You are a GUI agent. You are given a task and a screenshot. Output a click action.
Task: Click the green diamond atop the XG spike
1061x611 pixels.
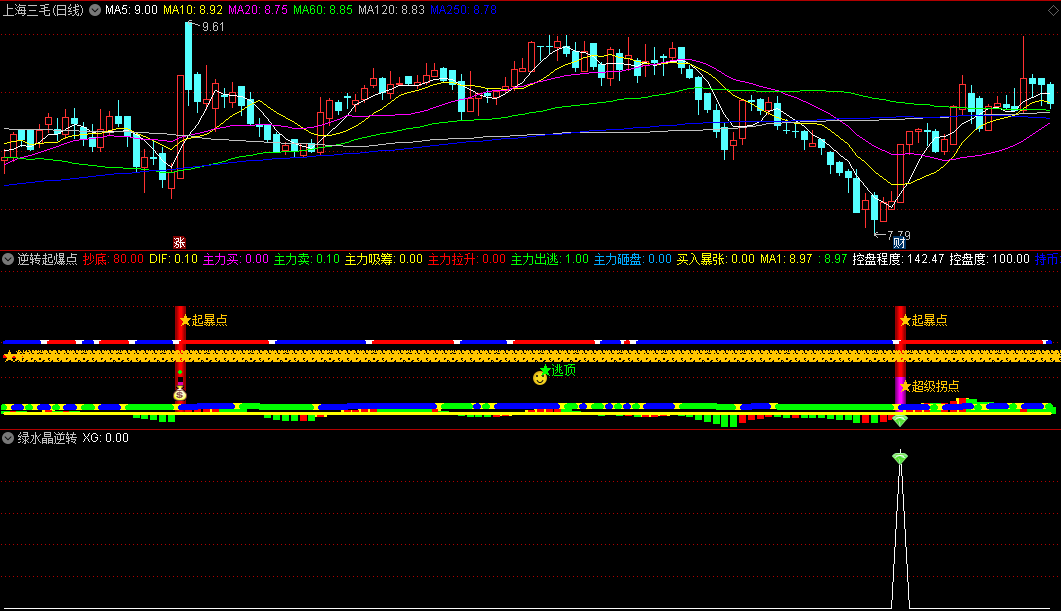pos(899,457)
